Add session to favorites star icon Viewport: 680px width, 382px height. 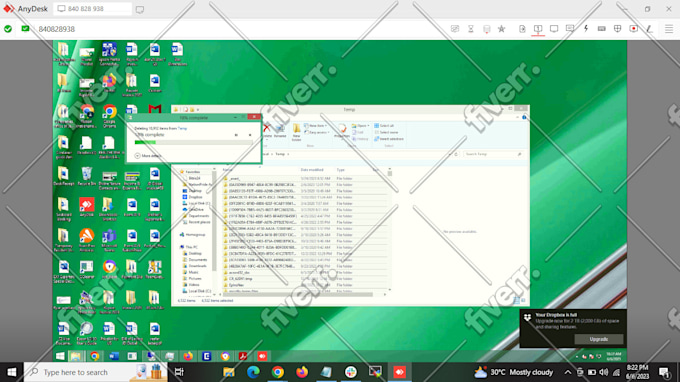(501, 29)
